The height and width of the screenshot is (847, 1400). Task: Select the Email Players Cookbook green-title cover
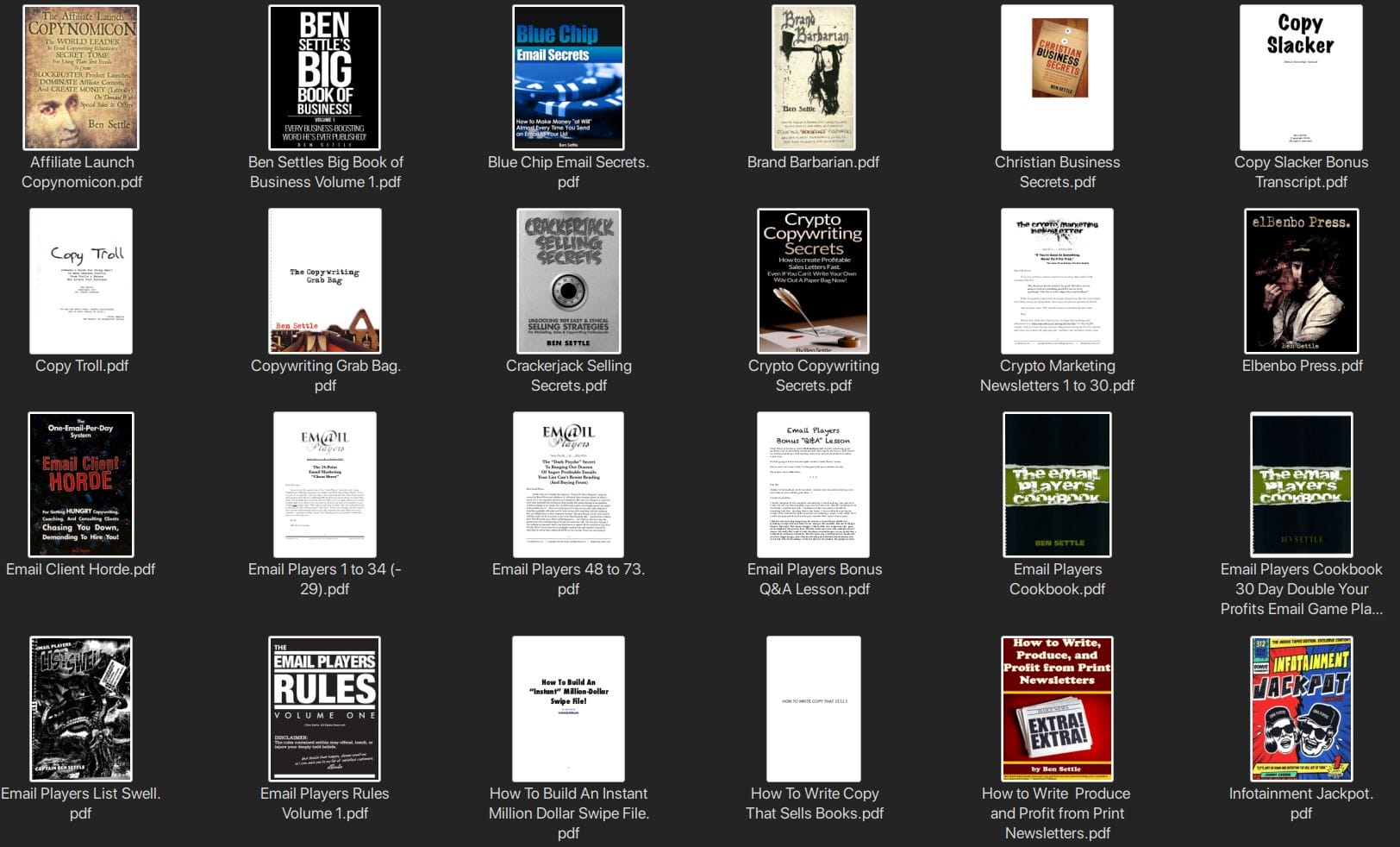(1058, 484)
